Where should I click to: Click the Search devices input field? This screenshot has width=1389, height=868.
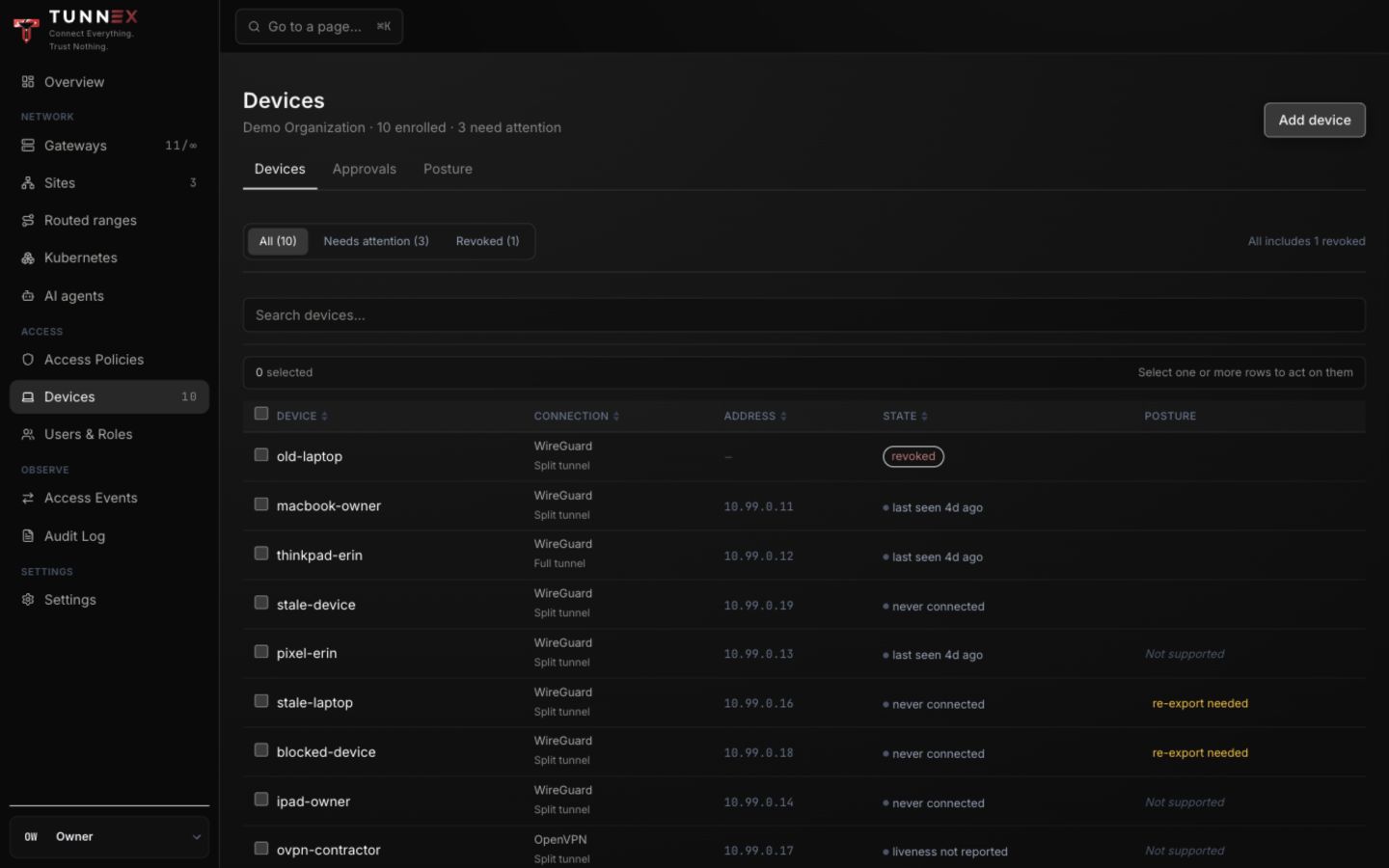pyautogui.click(x=803, y=315)
